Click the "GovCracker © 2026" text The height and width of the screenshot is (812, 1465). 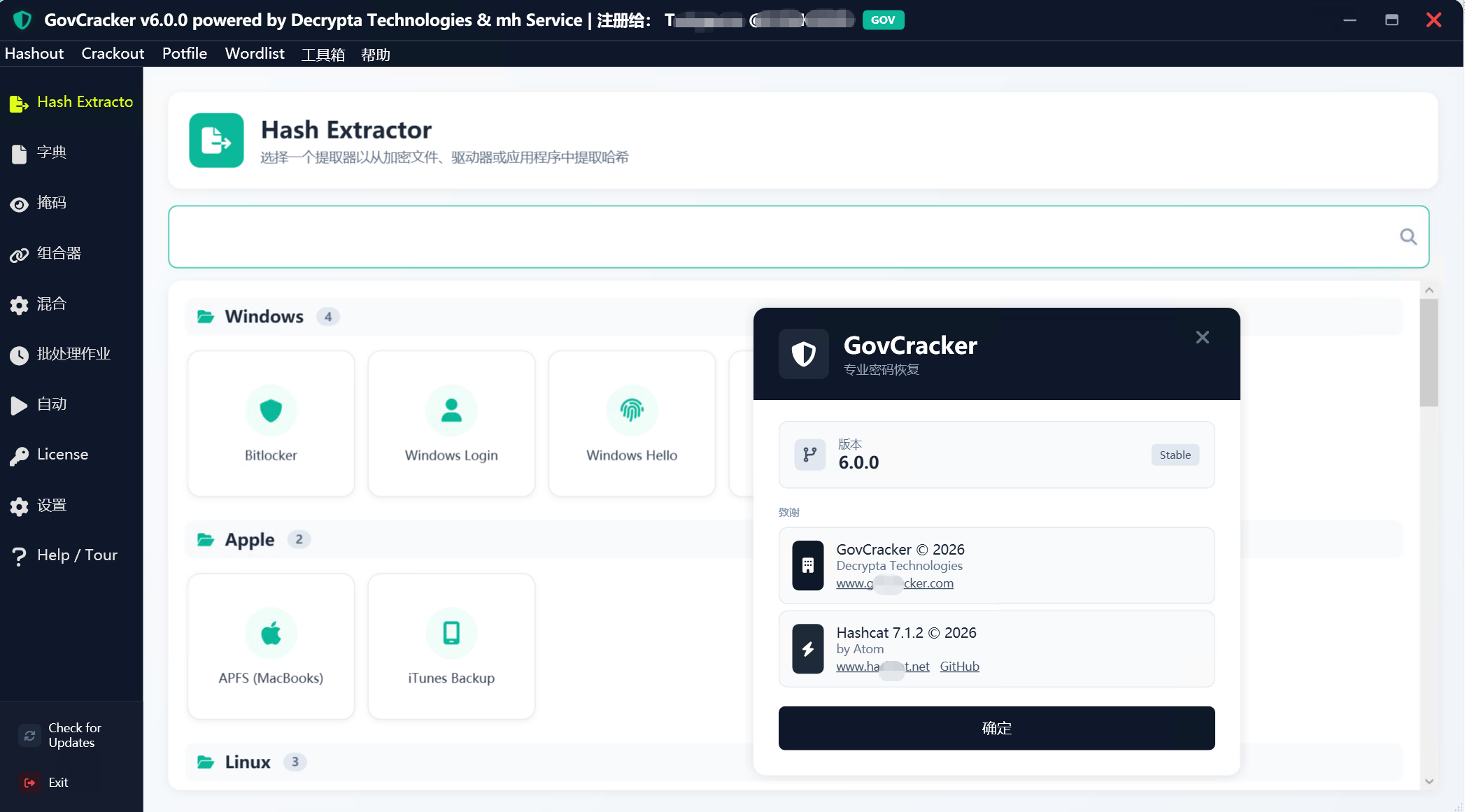pos(900,550)
